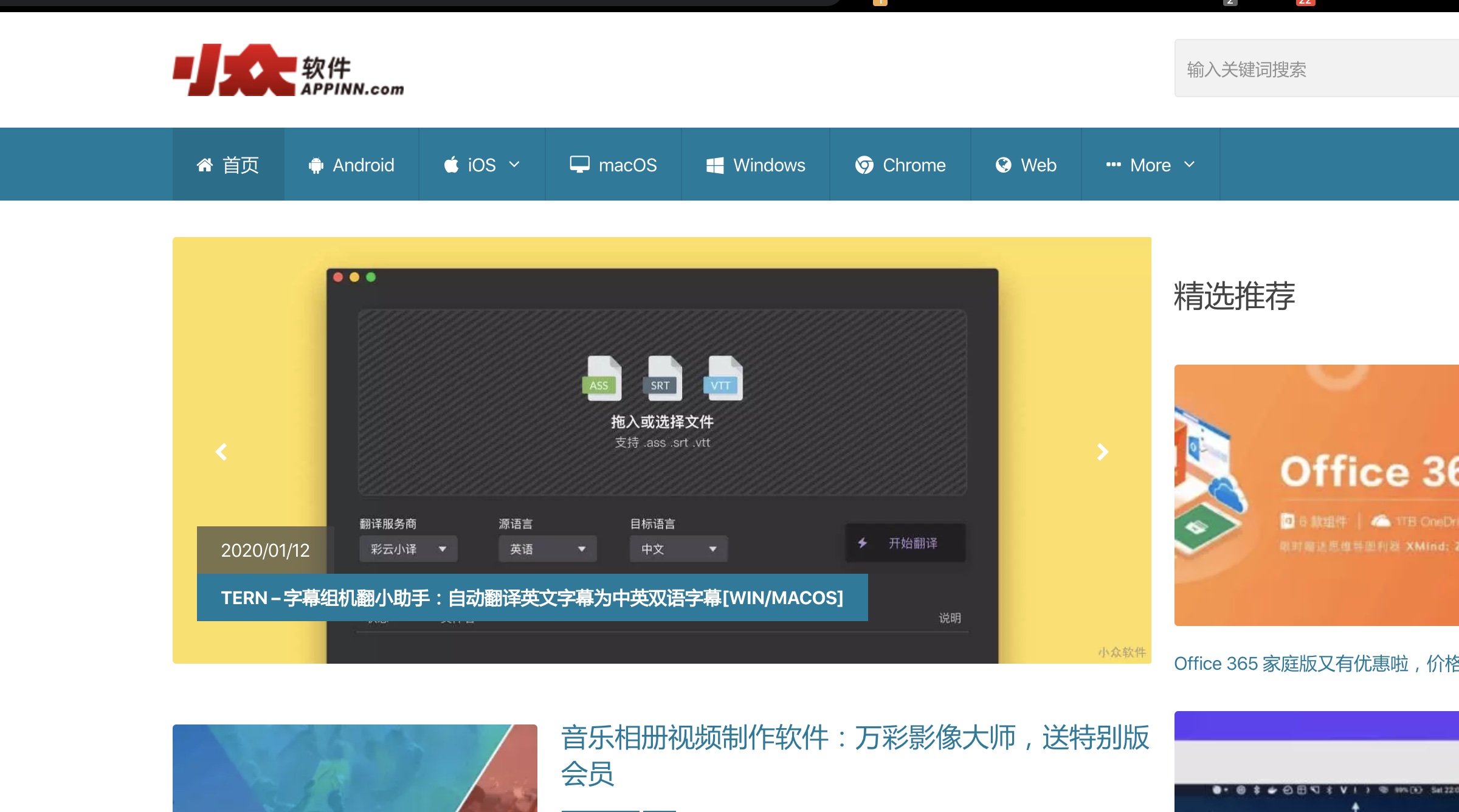
Task: Click the Android robot icon
Action: [317, 164]
